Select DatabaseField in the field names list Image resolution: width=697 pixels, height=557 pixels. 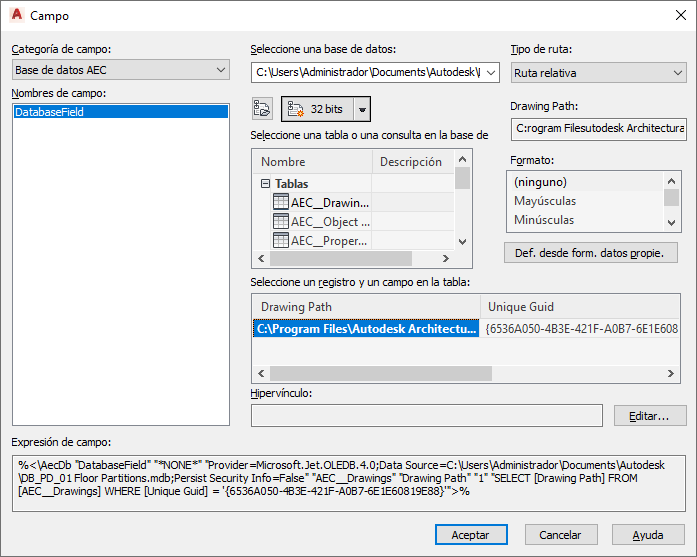coord(120,112)
